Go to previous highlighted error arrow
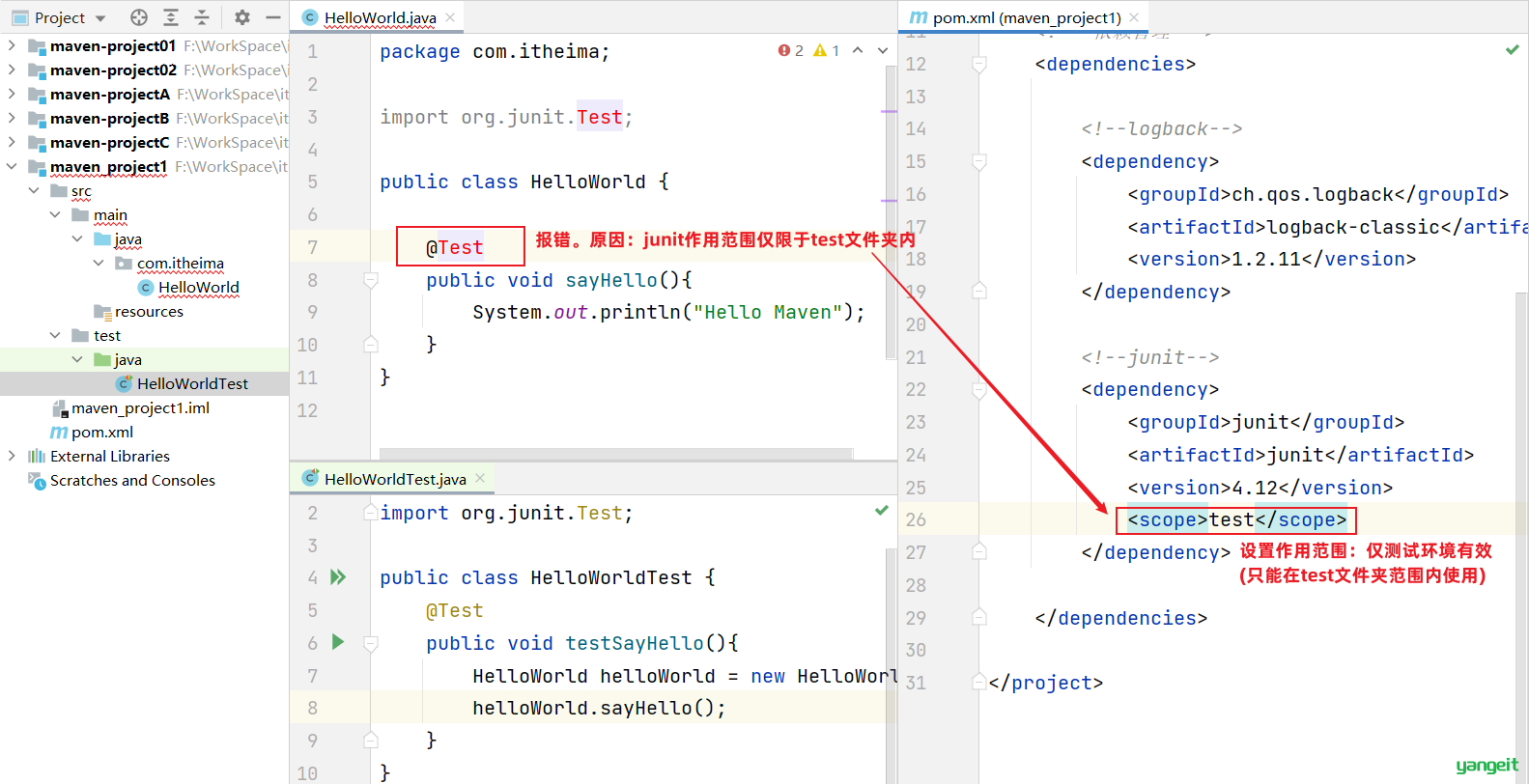 858,50
